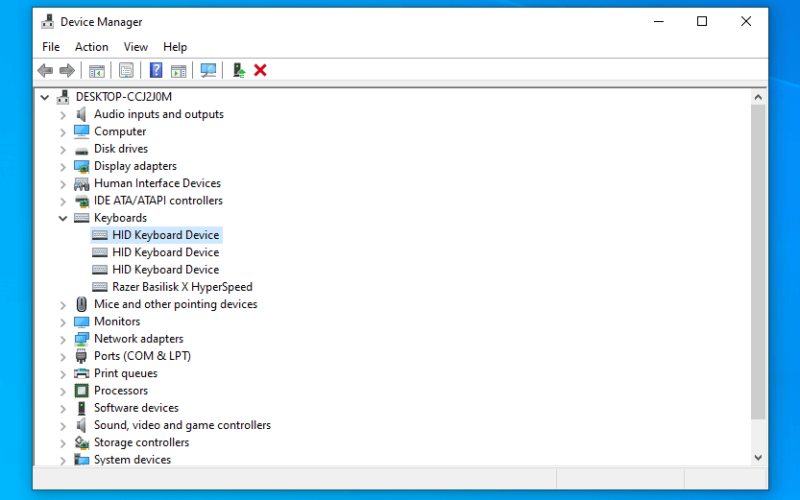This screenshot has height=500, width=800.
Task: Click the scrollbar down arrow
Action: (758, 458)
